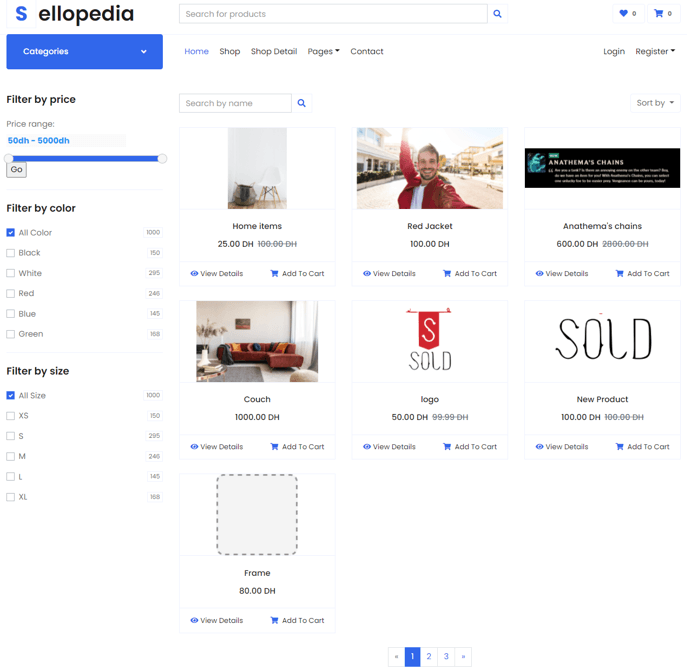Image resolution: width=687 pixels, height=672 pixels.
Task: Open the Shop nav item
Action: coord(230,51)
